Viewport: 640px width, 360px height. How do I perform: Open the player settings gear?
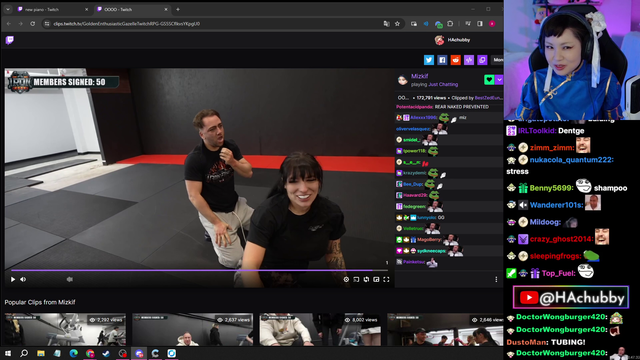[x=346, y=279]
